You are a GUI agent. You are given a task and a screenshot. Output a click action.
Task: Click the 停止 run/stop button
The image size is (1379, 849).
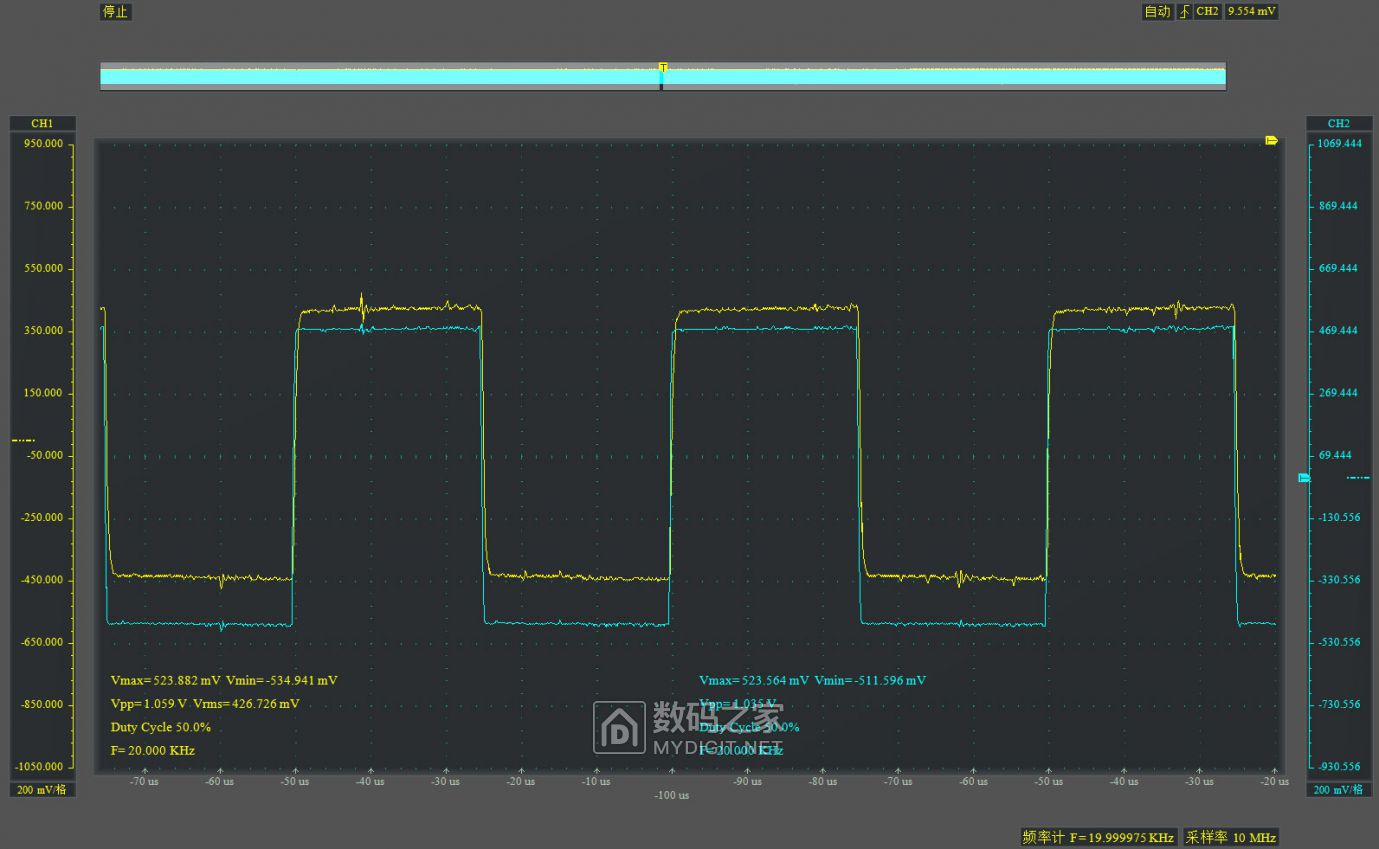point(116,12)
